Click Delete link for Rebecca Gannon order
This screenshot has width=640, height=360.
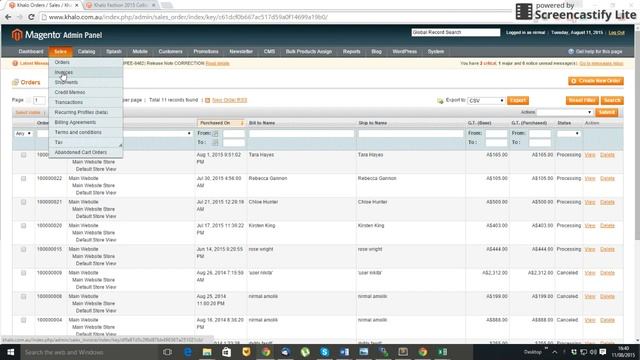607,179
